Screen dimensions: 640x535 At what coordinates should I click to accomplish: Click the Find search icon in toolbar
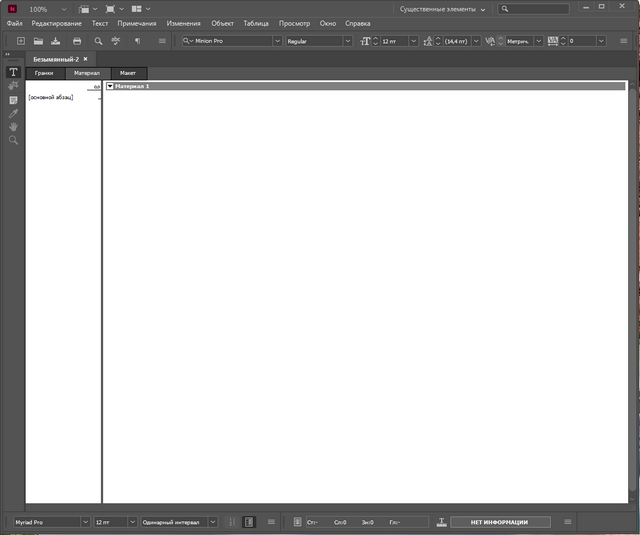(98, 41)
